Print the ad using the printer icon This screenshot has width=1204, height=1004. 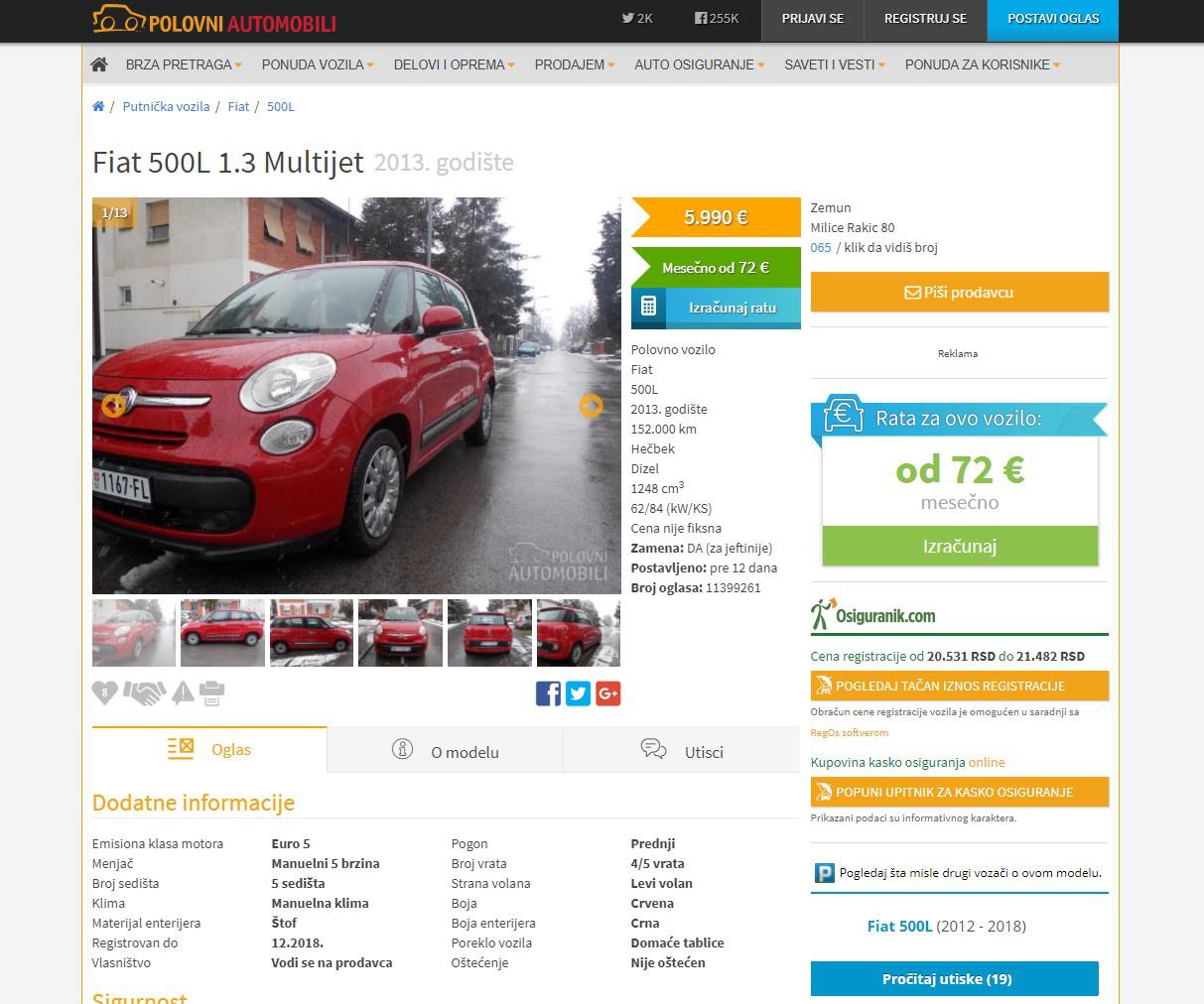point(211,692)
